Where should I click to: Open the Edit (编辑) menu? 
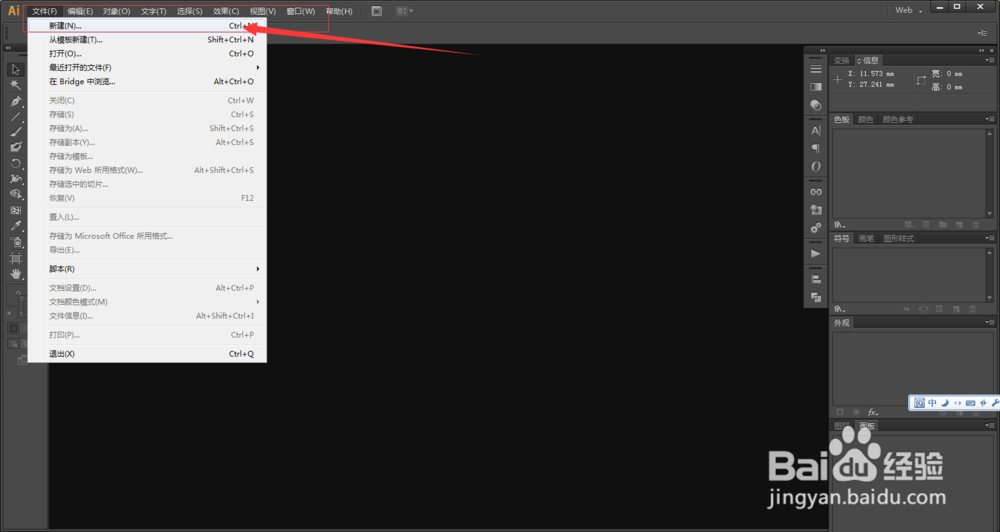(80, 11)
